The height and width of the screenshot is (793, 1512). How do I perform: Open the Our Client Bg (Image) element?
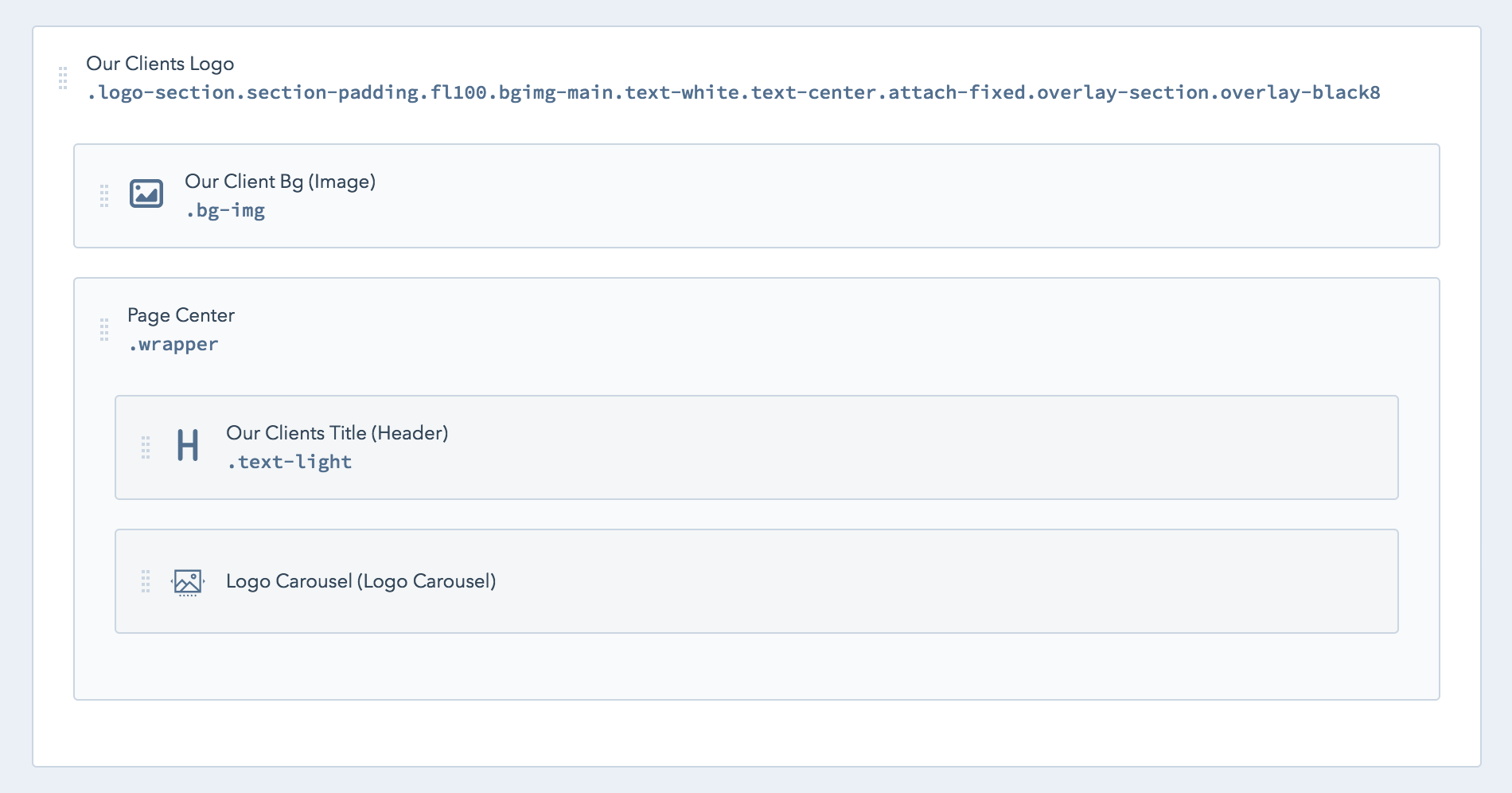tap(280, 182)
